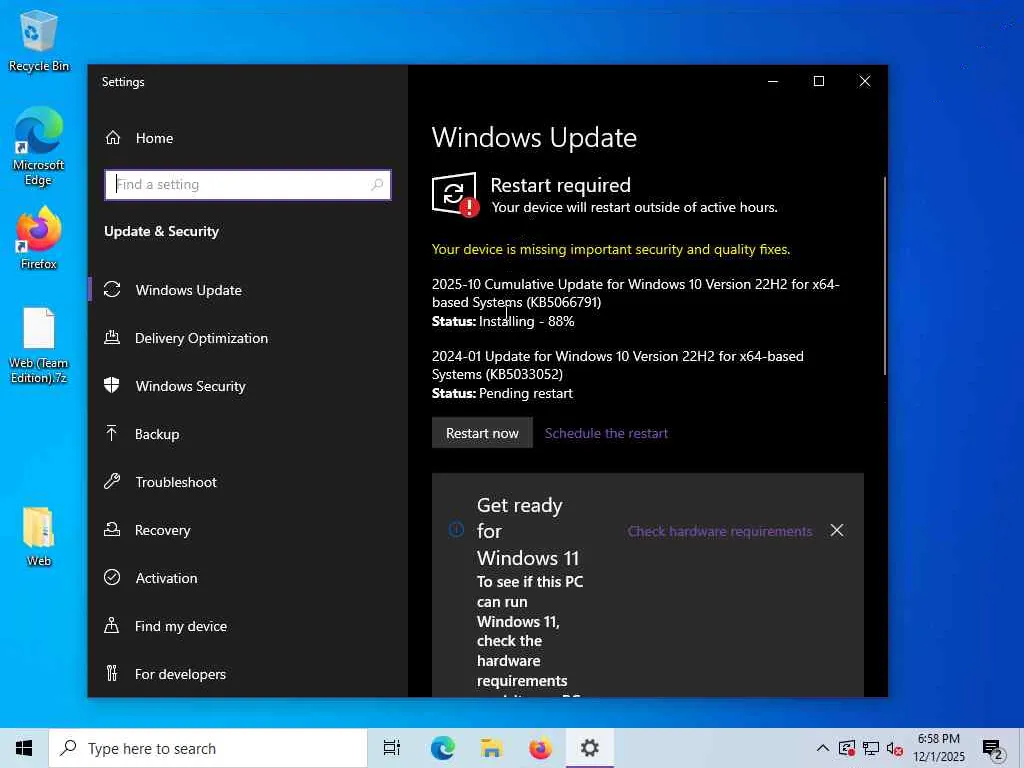
Task: Show hidden system tray icons
Action: click(823, 748)
